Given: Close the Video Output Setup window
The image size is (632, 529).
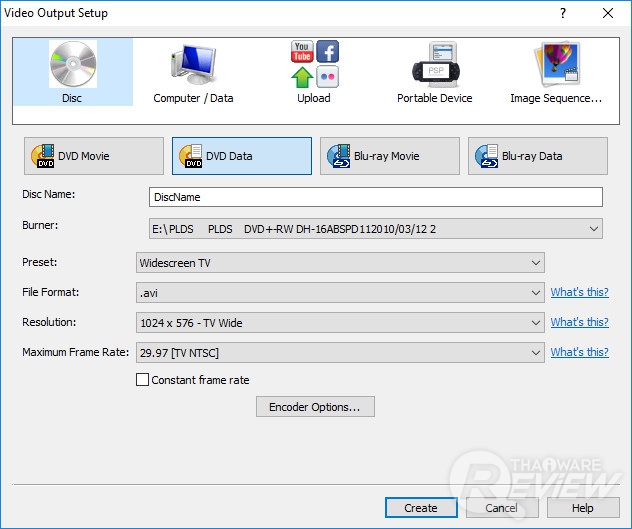Looking at the screenshot, I should click(608, 13).
